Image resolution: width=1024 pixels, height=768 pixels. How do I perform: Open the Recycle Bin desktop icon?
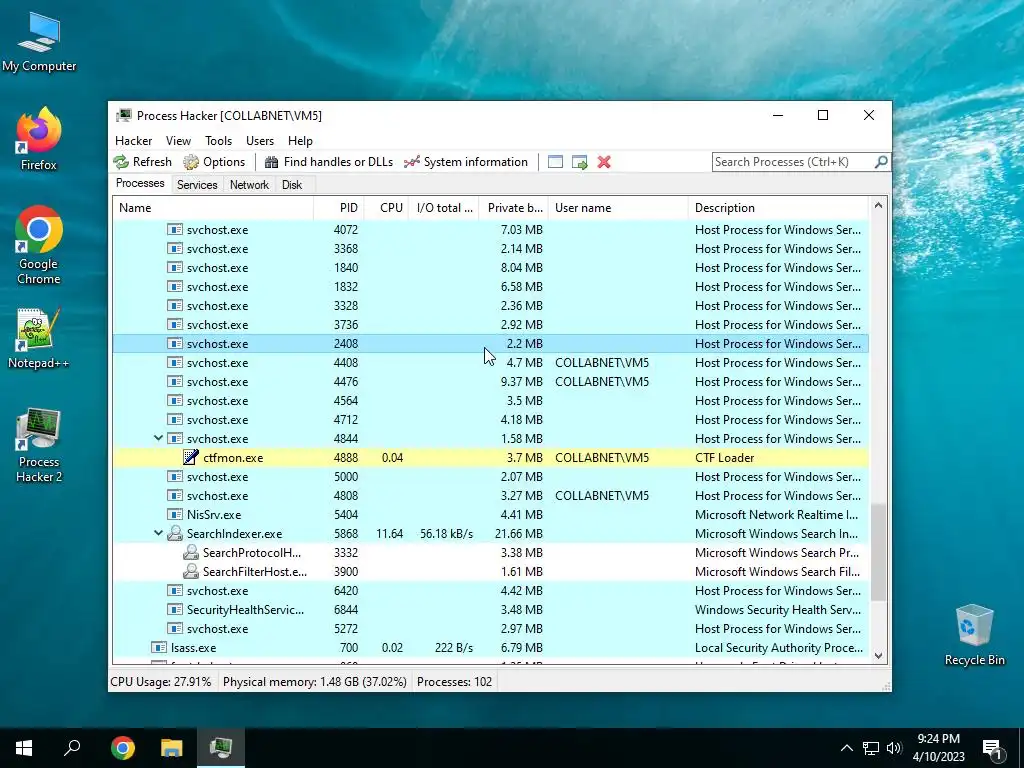tap(974, 635)
